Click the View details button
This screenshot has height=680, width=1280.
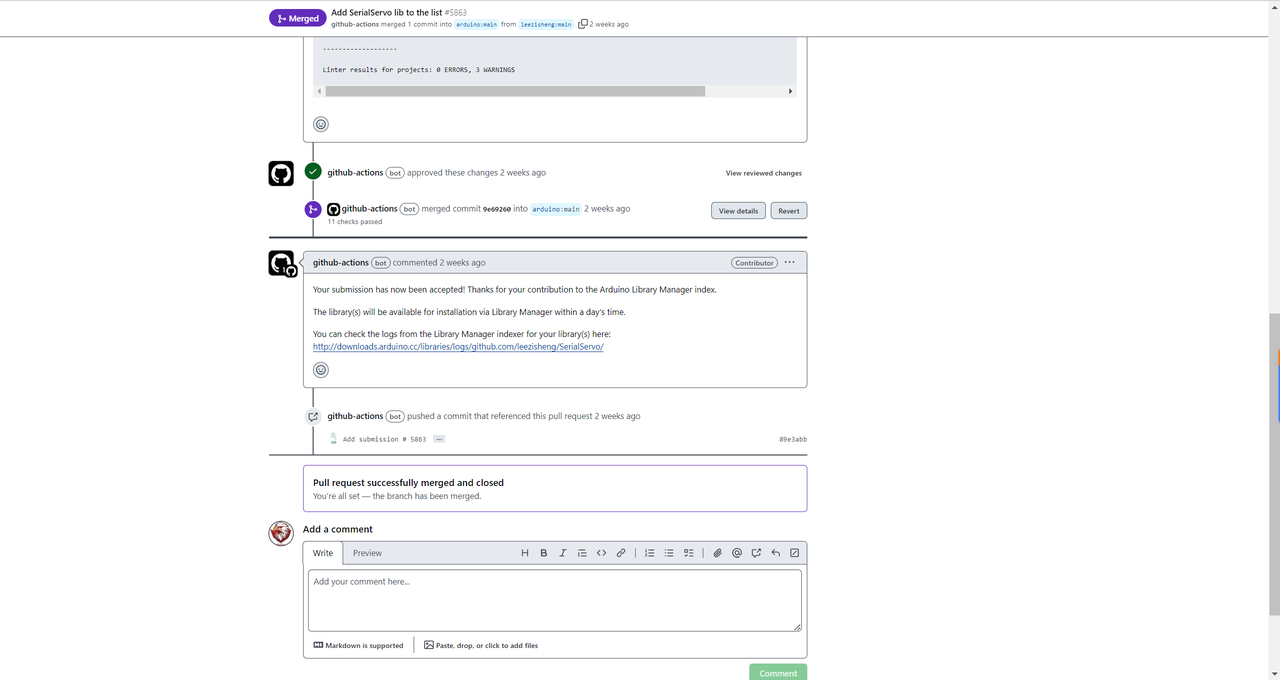(x=739, y=211)
